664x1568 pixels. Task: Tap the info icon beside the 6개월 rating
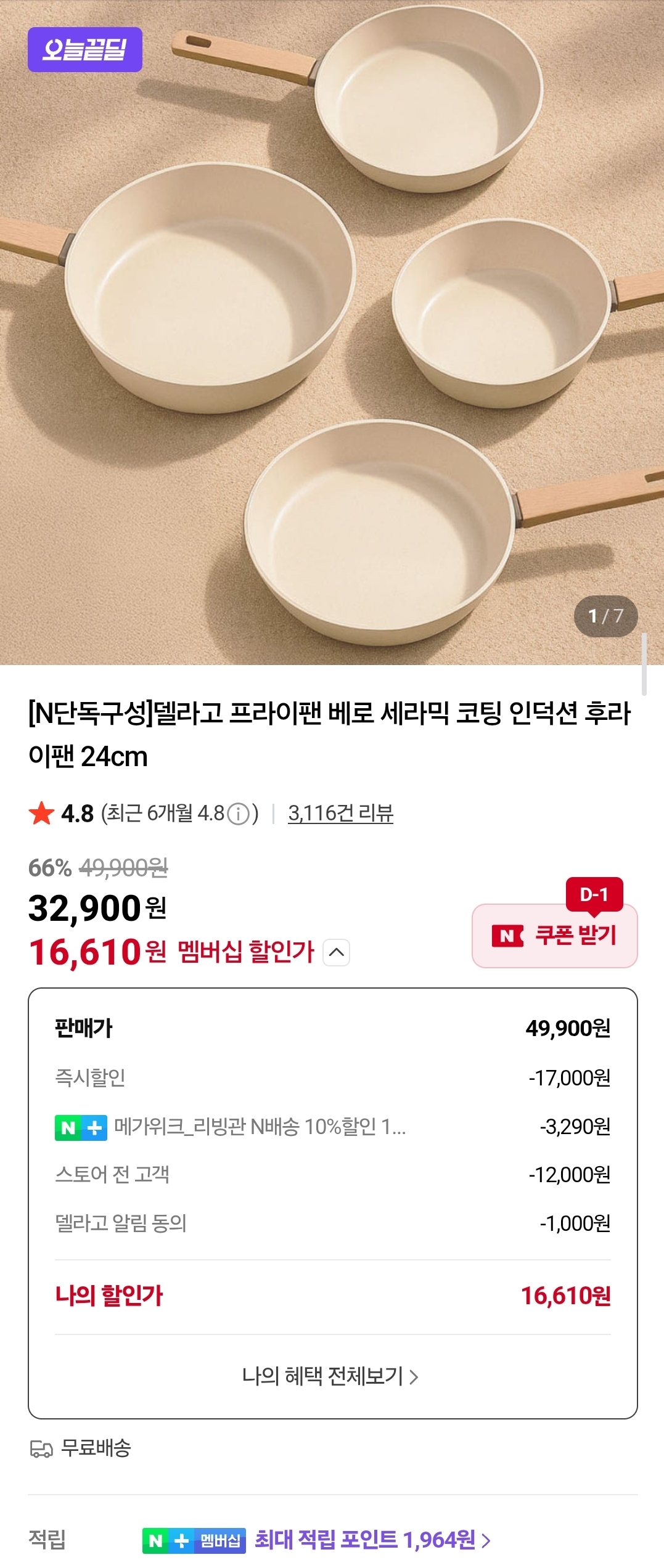point(239,814)
